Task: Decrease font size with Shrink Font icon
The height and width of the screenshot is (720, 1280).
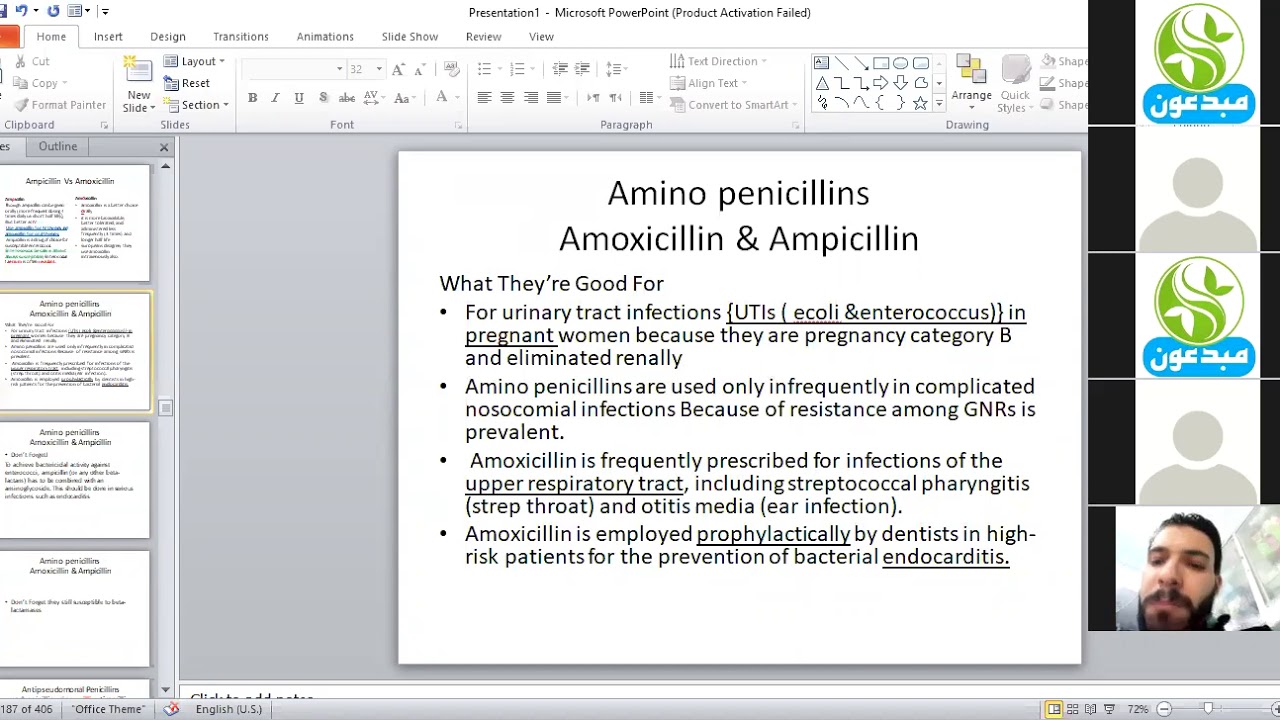Action: click(420, 69)
